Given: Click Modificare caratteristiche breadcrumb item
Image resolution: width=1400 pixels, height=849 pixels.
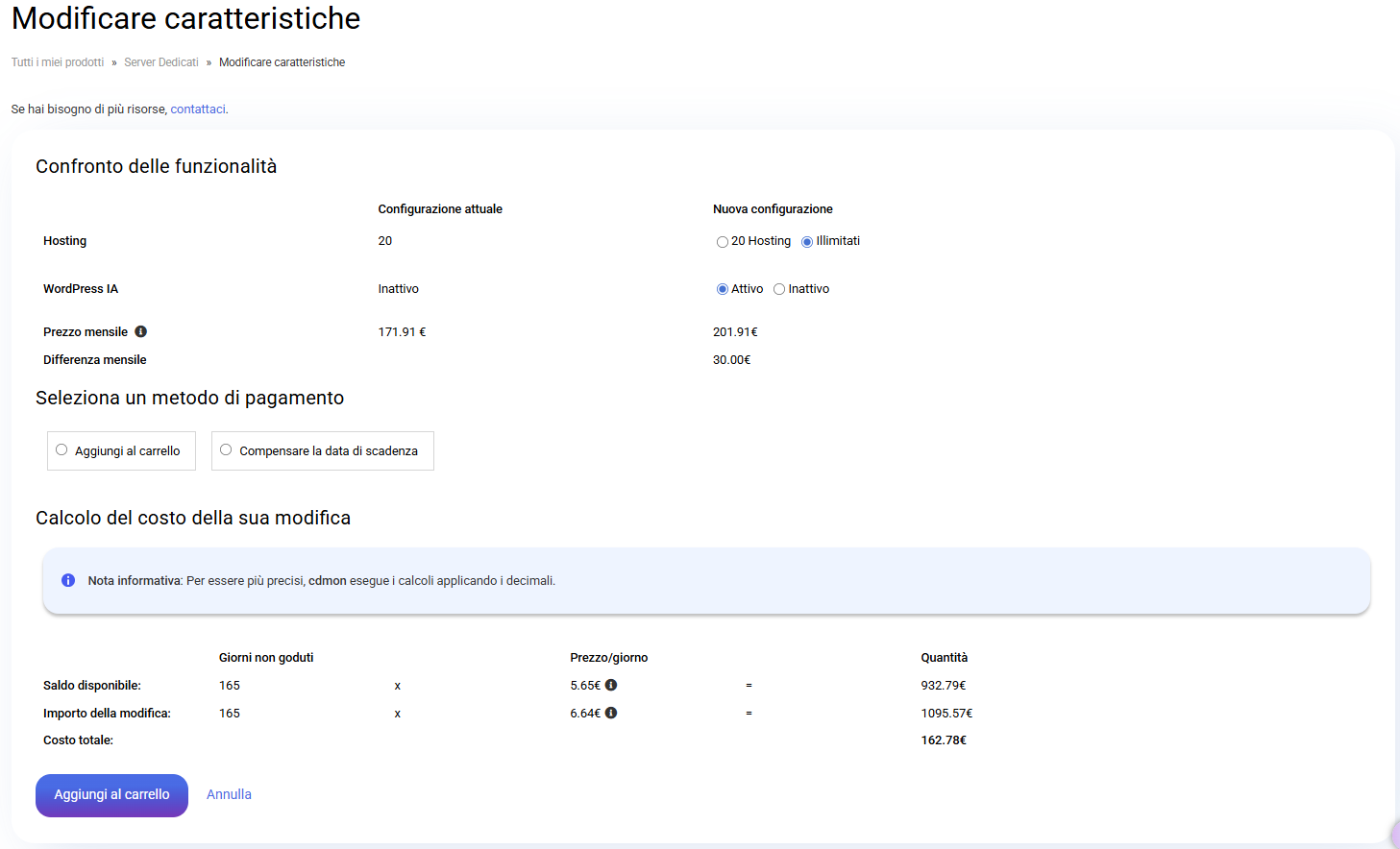Looking at the screenshot, I should click(x=282, y=62).
